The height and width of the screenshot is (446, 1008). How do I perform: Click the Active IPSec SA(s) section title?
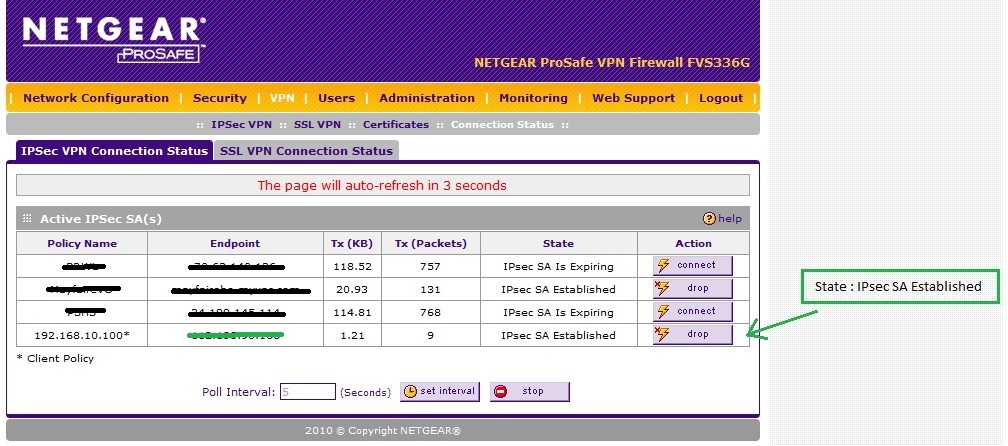pos(101,219)
